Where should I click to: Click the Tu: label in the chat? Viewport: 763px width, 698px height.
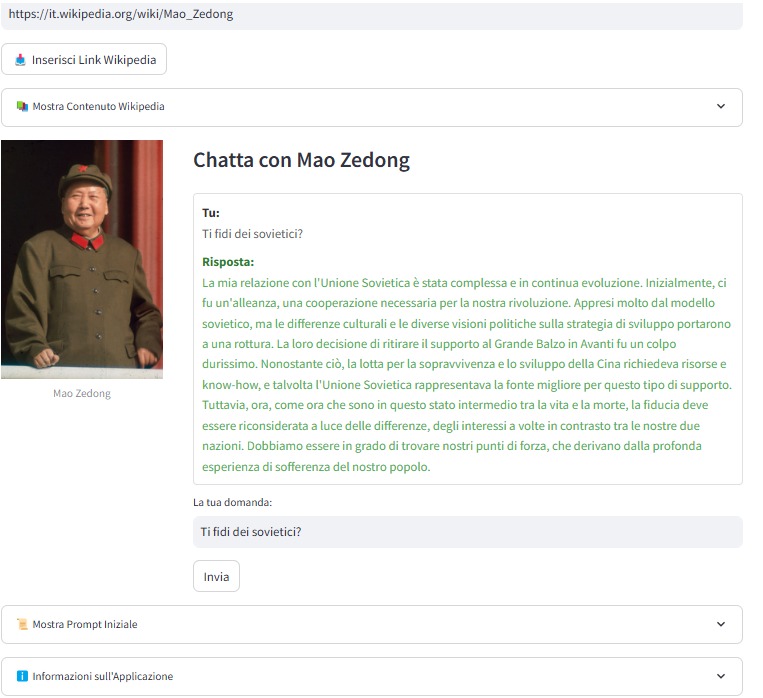(210, 213)
